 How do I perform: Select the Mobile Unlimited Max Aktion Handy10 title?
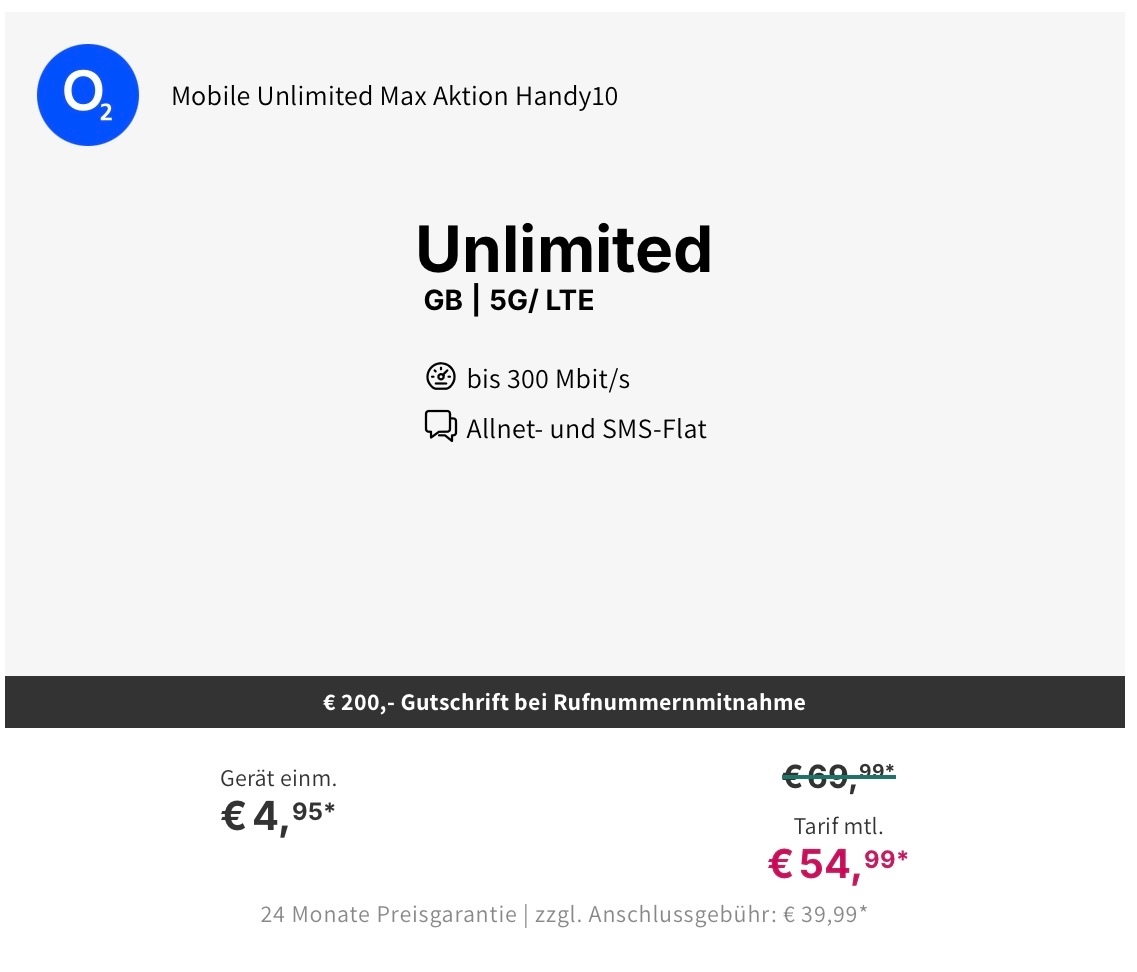click(x=394, y=96)
